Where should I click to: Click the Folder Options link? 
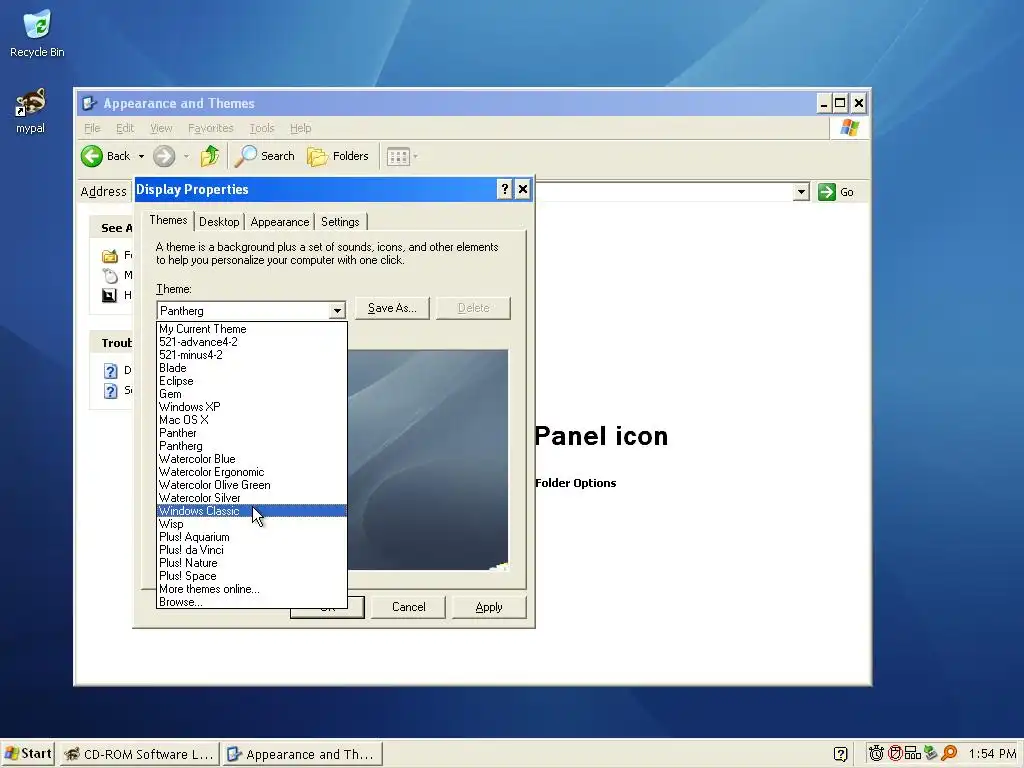pyautogui.click(x=575, y=483)
